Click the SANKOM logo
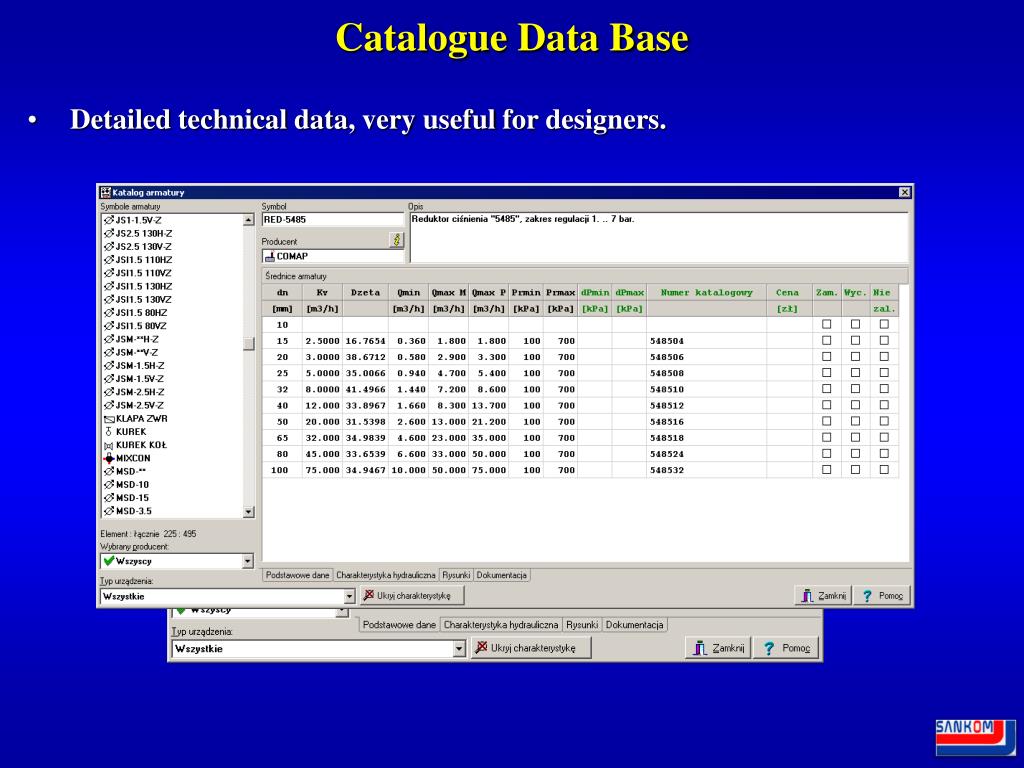Image resolution: width=1024 pixels, height=768 pixels. (975, 737)
